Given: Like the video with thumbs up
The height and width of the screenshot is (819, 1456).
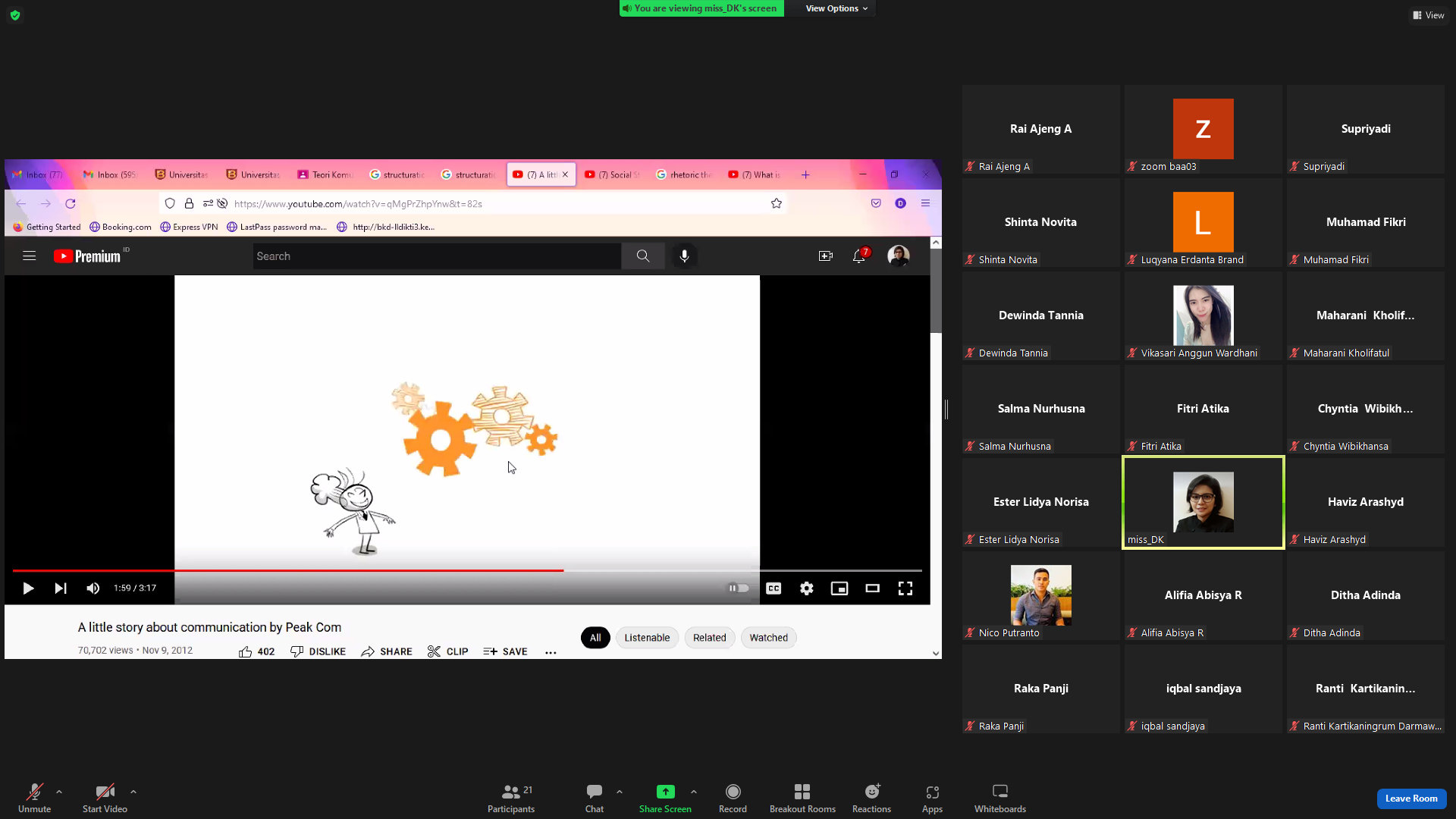Looking at the screenshot, I should point(256,651).
